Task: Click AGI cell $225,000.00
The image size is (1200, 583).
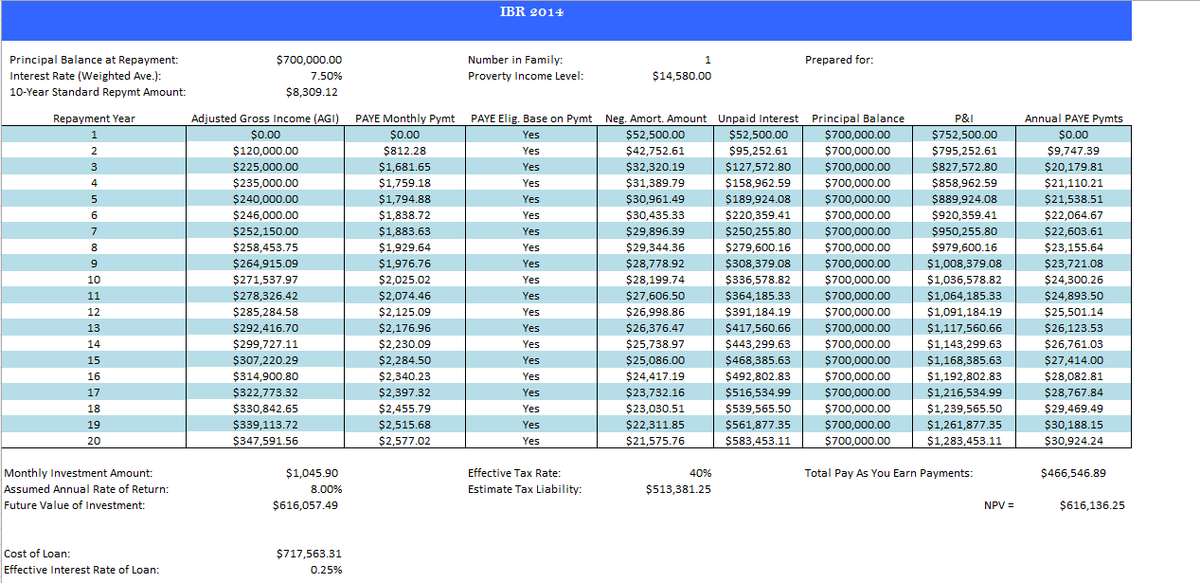Action: click(x=265, y=167)
